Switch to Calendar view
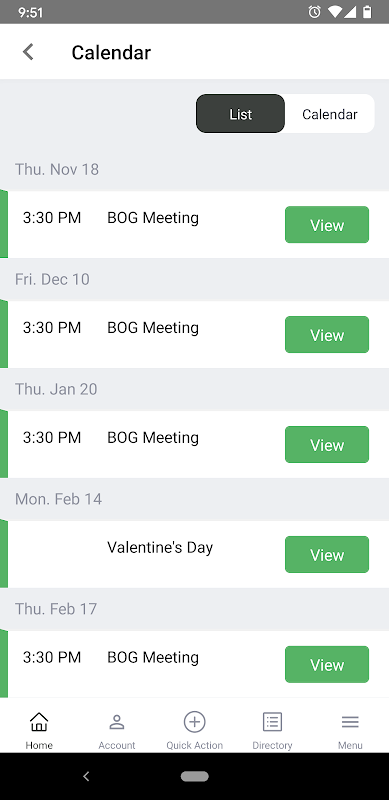 pyautogui.click(x=330, y=114)
